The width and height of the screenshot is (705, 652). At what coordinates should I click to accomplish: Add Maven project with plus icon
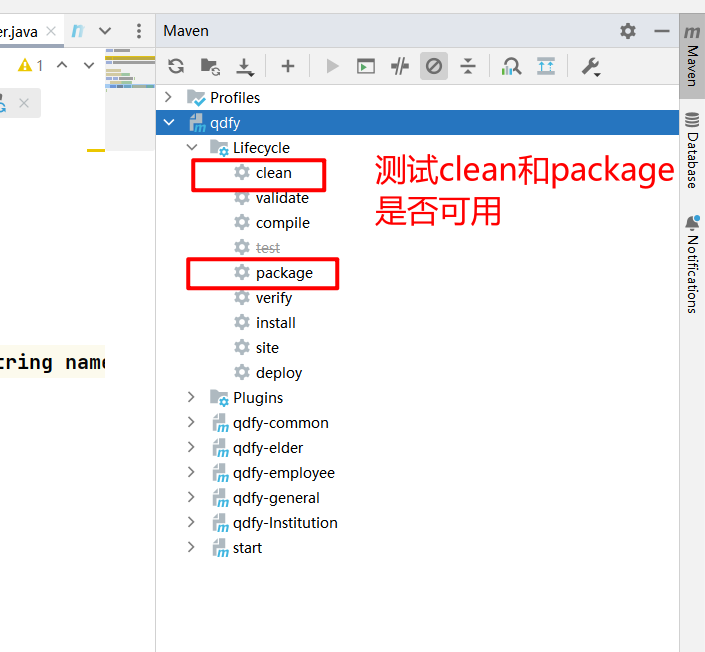[x=288, y=66]
